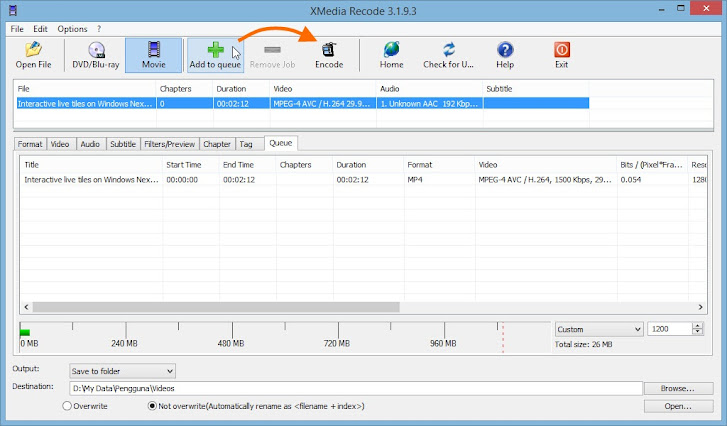Open the ? menu

click(99, 29)
